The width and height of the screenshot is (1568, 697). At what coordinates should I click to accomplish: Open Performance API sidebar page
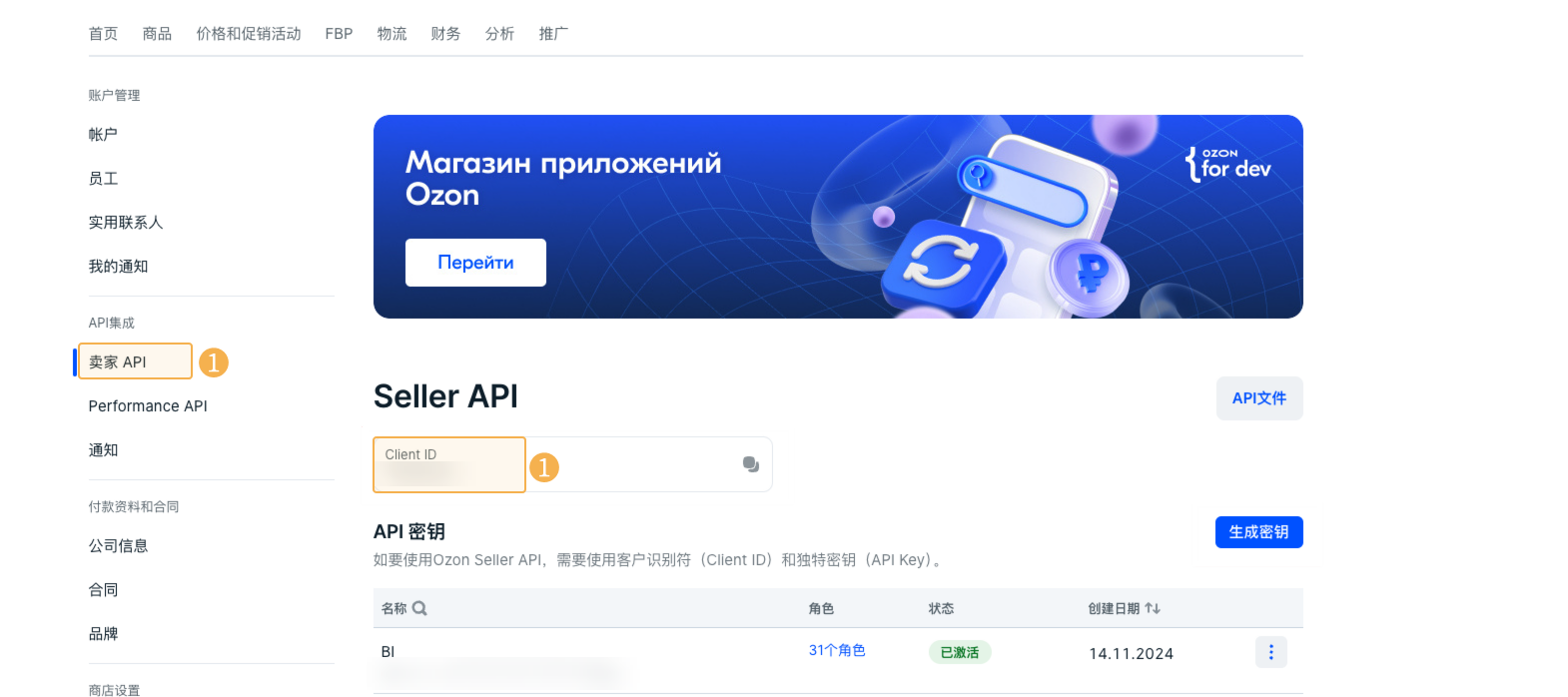coord(148,406)
